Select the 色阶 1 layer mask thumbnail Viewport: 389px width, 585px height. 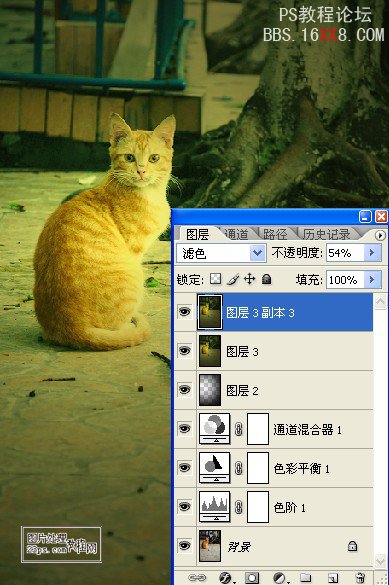[x=258, y=507]
